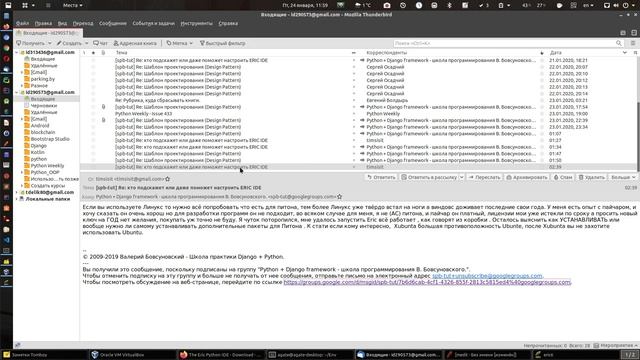Screen dimensions: 640x360
Task: Open the message 'Re: Рубрика, куда сбрасывать книги'
Action: [x=157, y=100]
